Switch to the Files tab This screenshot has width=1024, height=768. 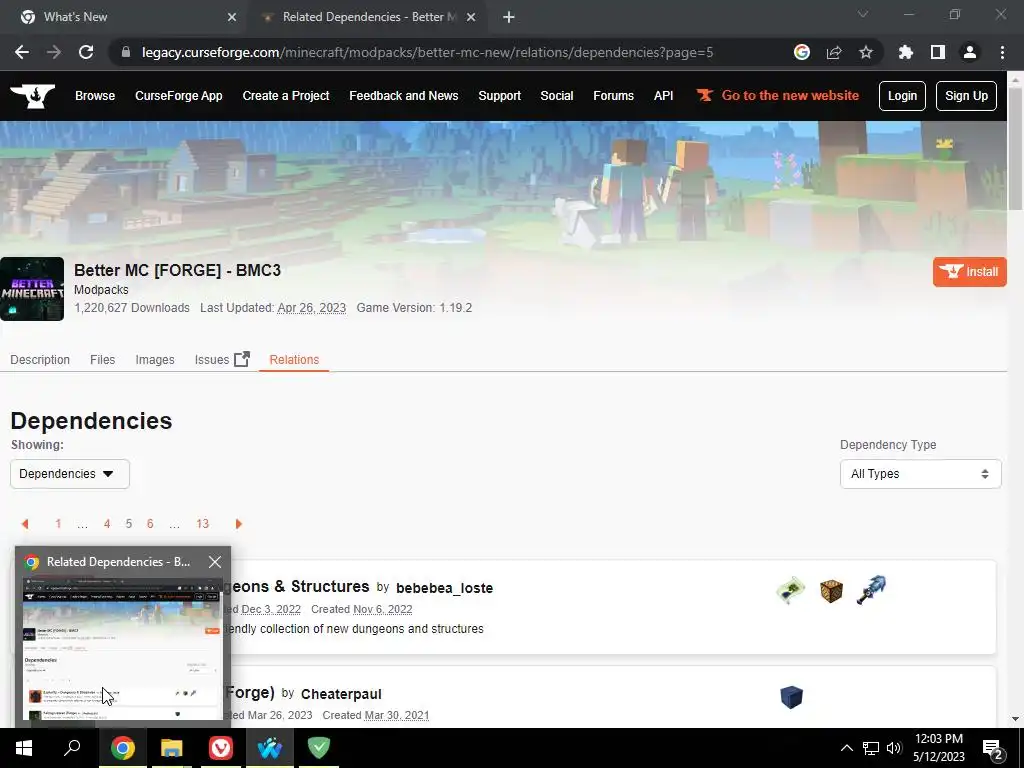click(x=103, y=359)
